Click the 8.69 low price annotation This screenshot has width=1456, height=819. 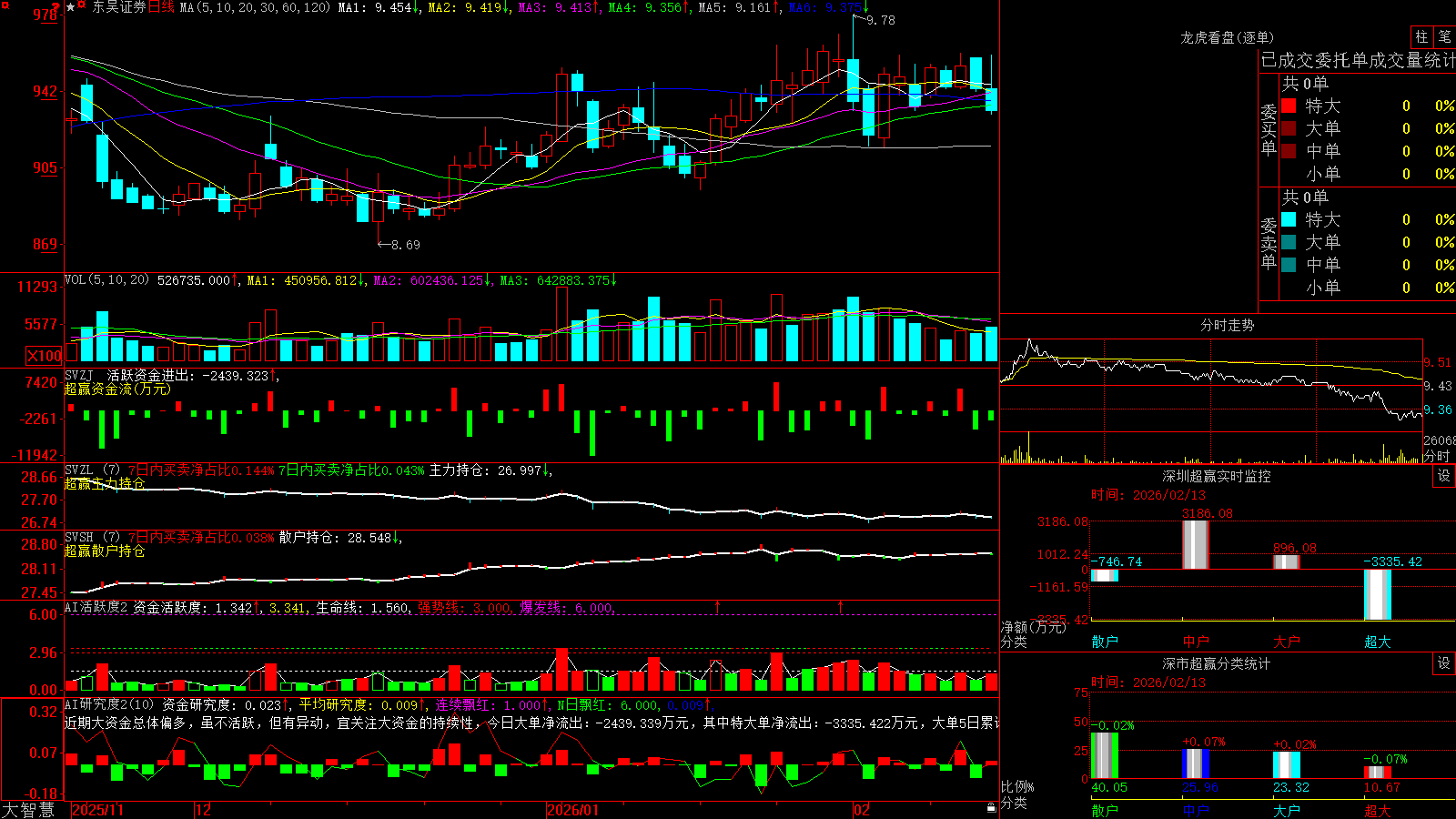406,245
